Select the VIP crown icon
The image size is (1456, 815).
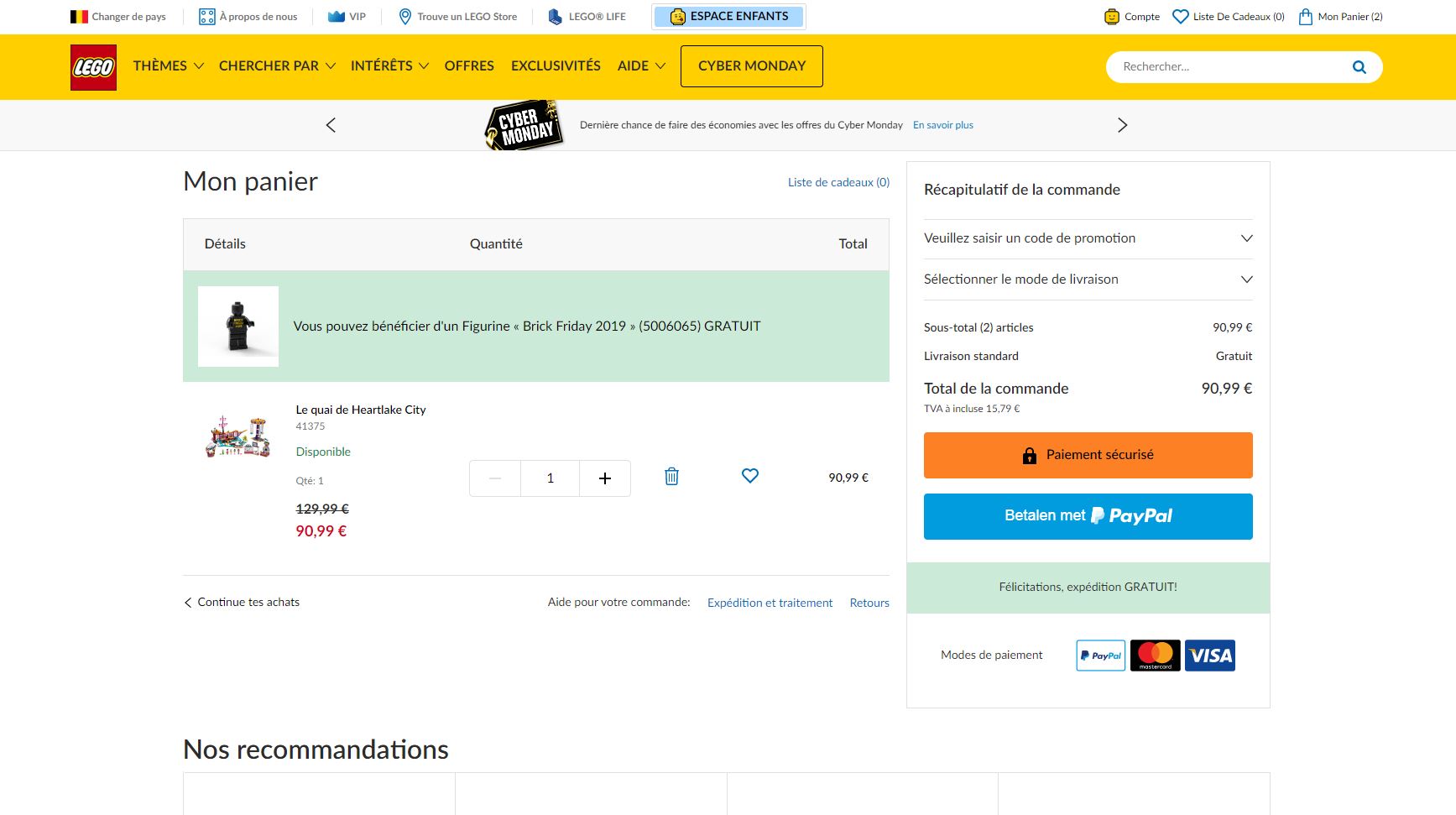(x=335, y=15)
